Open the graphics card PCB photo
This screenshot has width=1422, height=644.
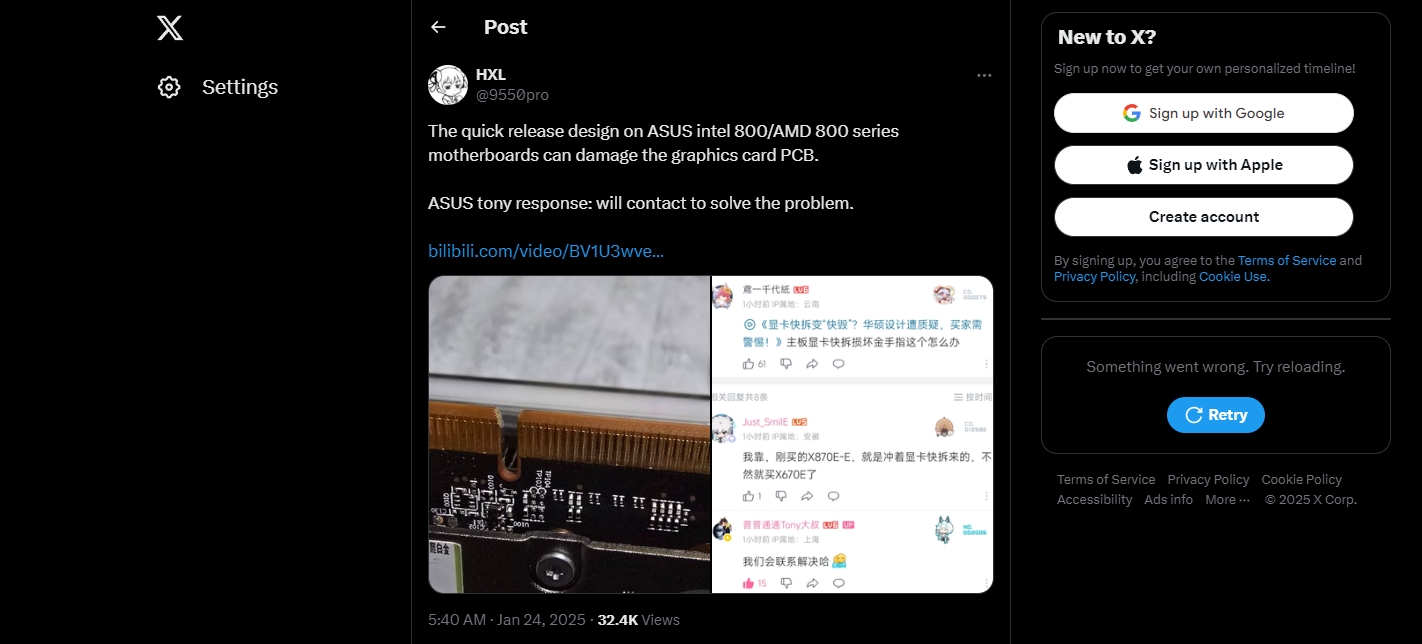click(x=569, y=434)
